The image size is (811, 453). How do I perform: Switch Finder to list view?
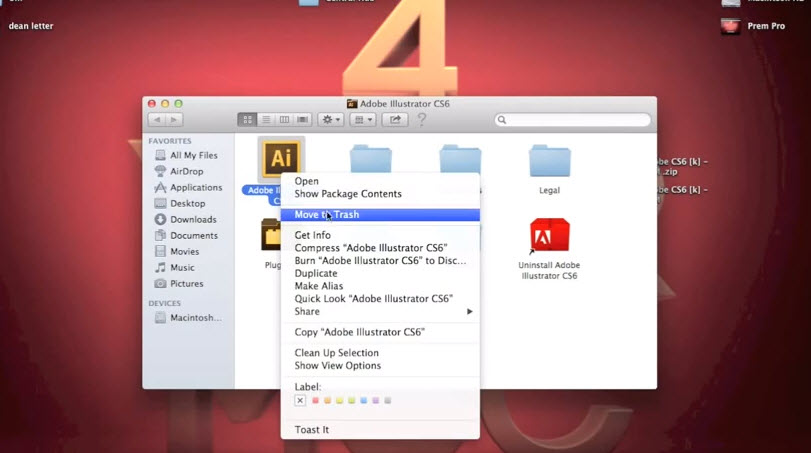(266, 120)
